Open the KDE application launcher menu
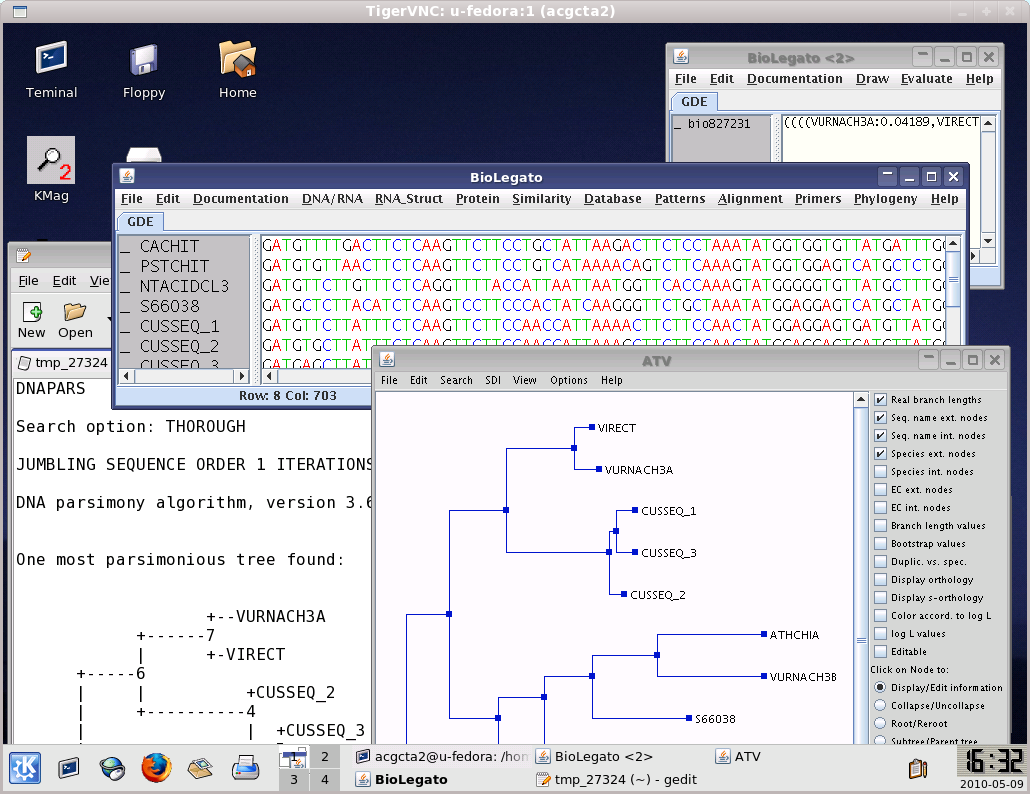Screen dimensions: 1030x794 [x=25, y=768]
